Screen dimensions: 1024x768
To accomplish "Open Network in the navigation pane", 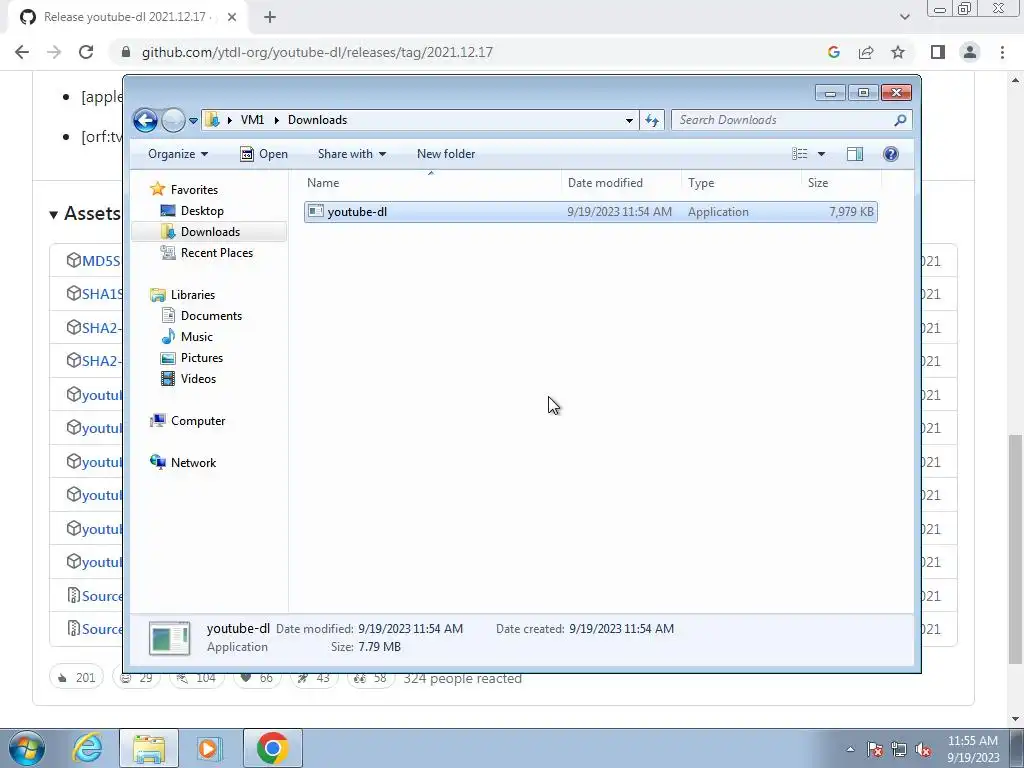I will [x=193, y=462].
